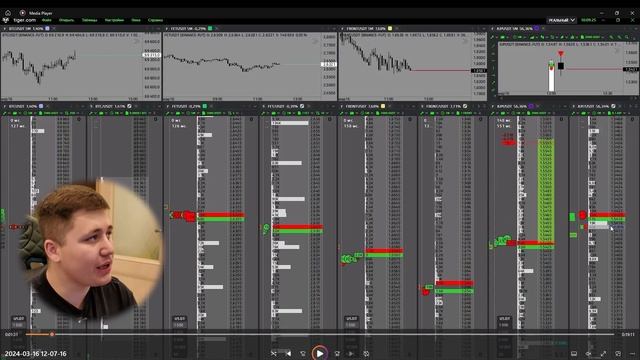Image resolution: width=640 pixels, height=360 pixels.
Task: Click round icon on second FRONTUSDT order book tab
Action: tap(465, 106)
